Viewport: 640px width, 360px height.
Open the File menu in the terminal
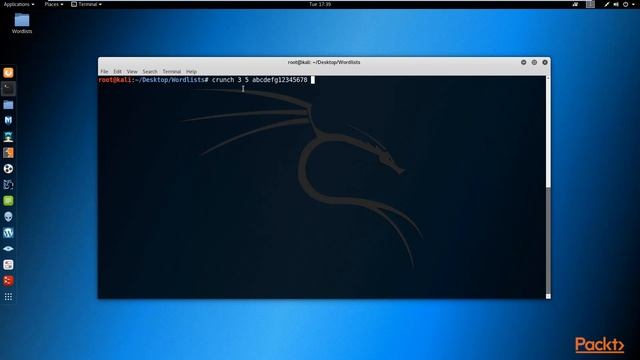tap(104, 71)
